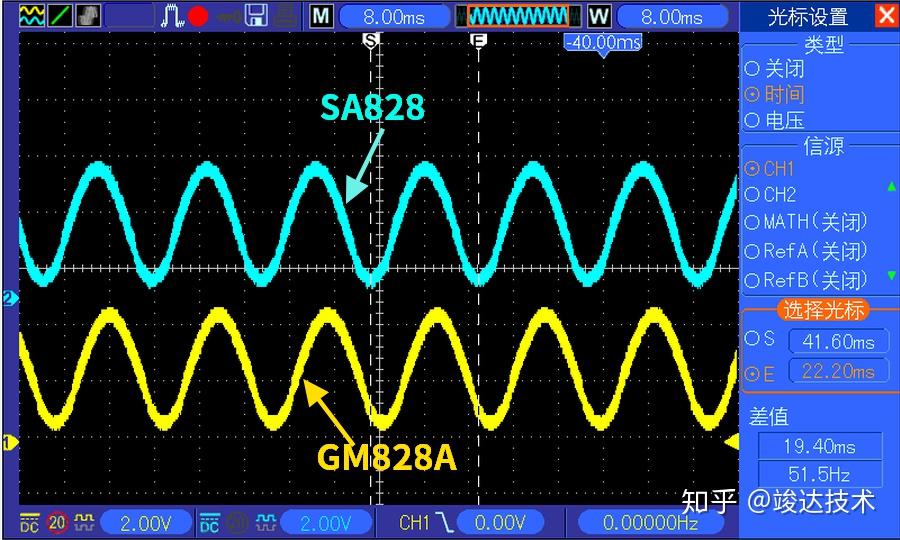Choose CH2 as cursor source
The image size is (900, 540).
pyautogui.click(x=770, y=195)
